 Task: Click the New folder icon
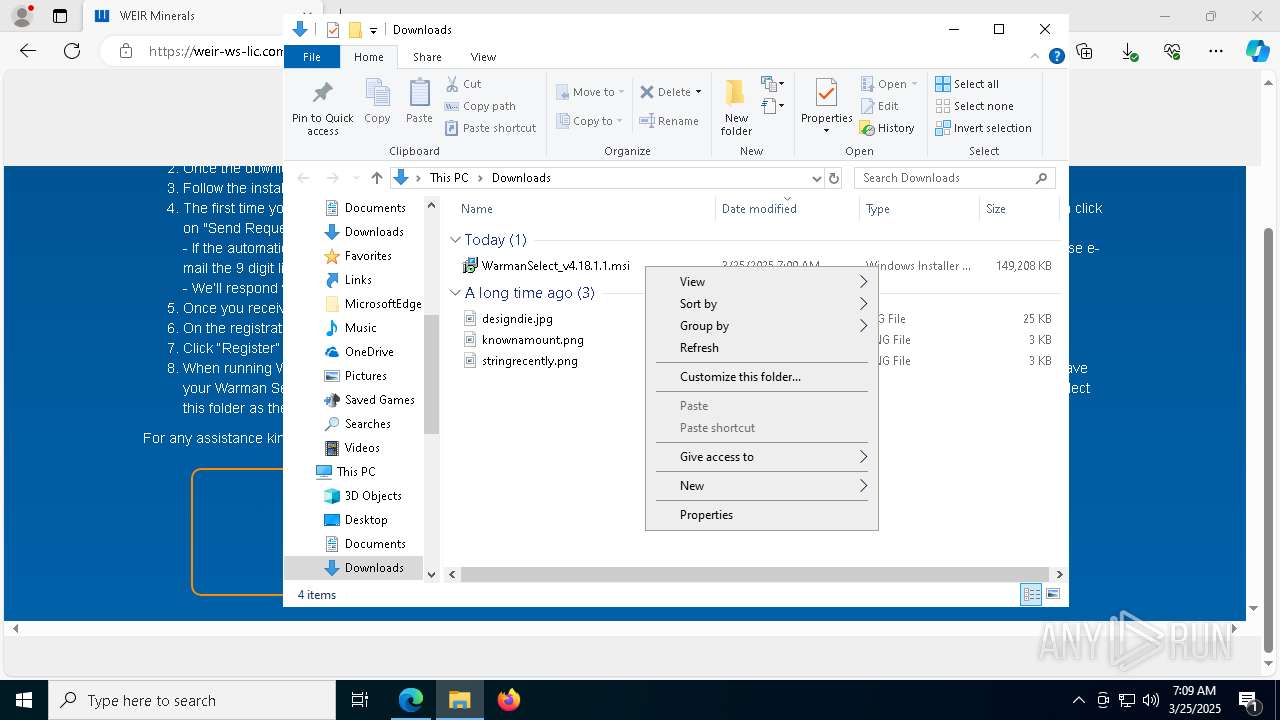coord(736,93)
